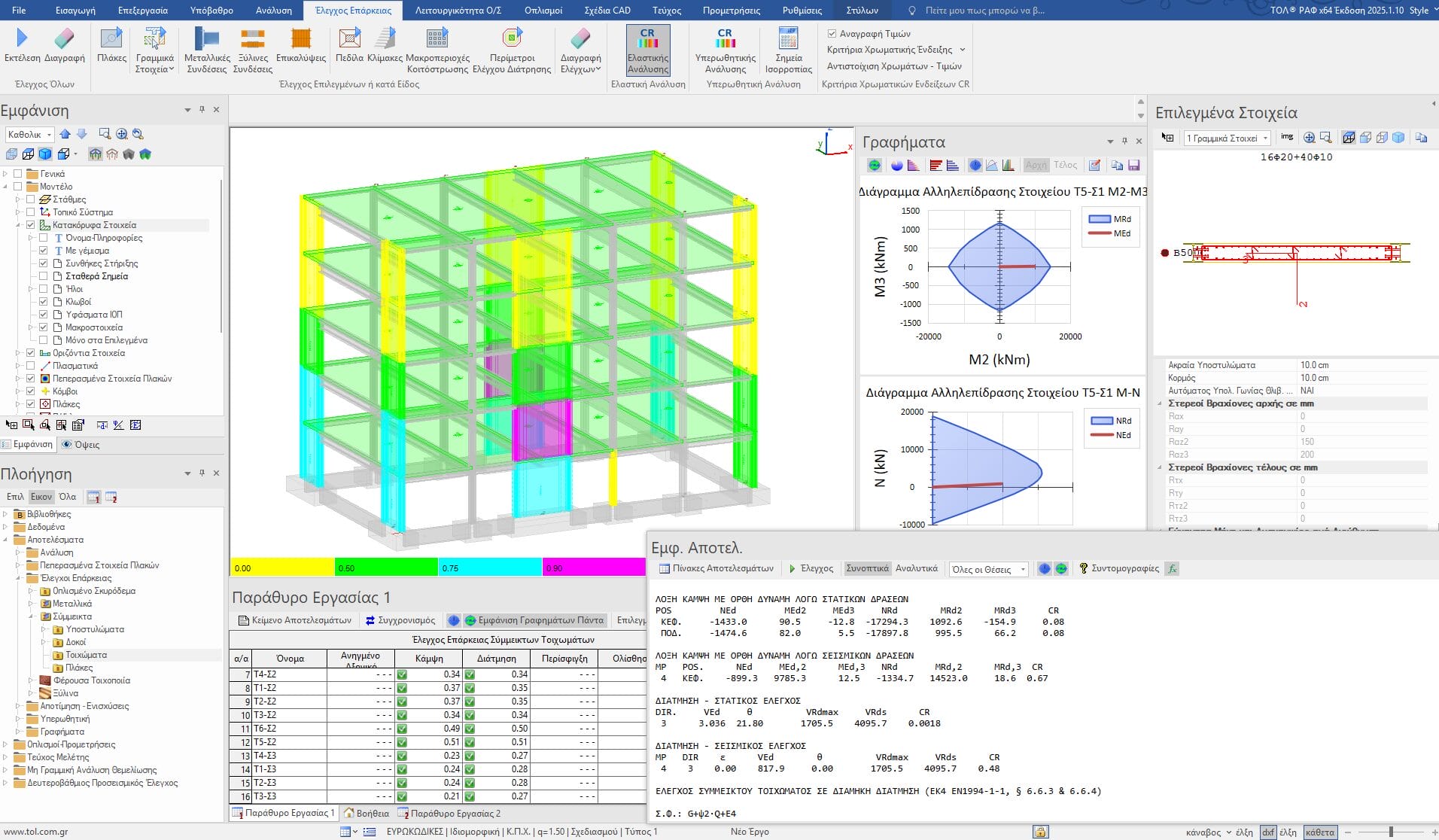Click the cyan 0.75 legend color swatch
The image size is (1439, 840).
[x=489, y=568]
